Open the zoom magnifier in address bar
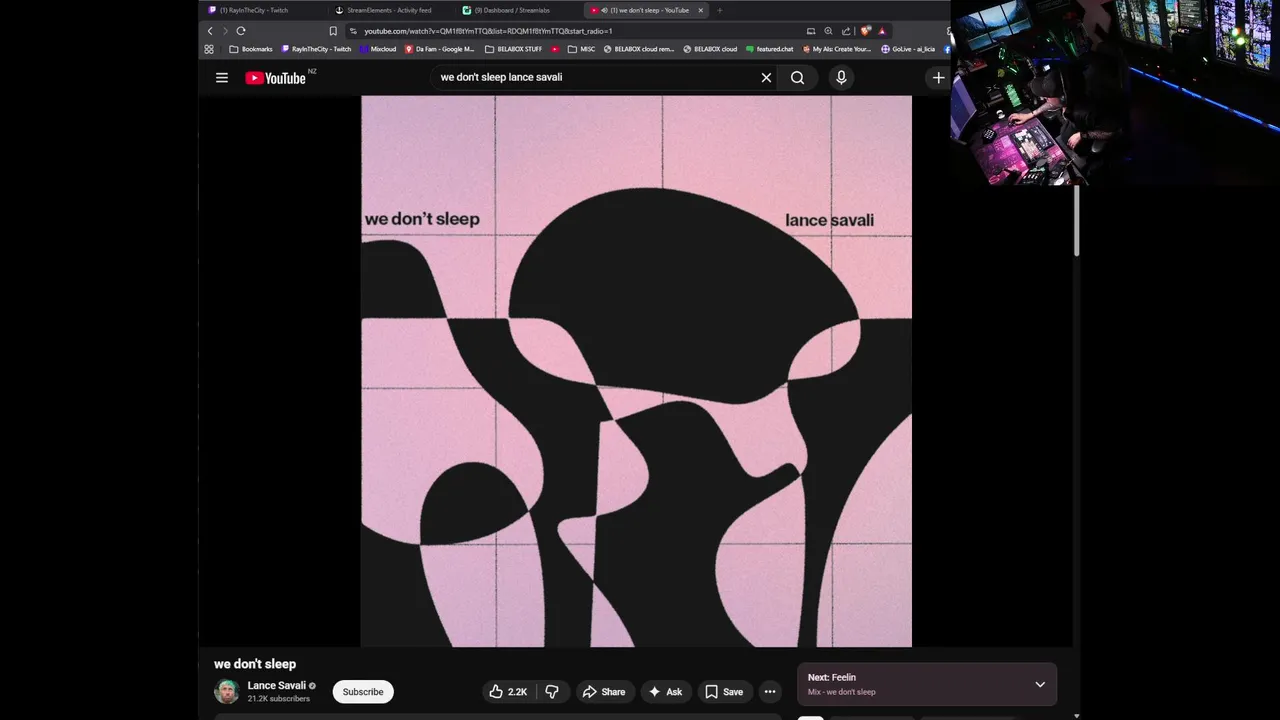The width and height of the screenshot is (1280, 720). pyautogui.click(x=828, y=31)
